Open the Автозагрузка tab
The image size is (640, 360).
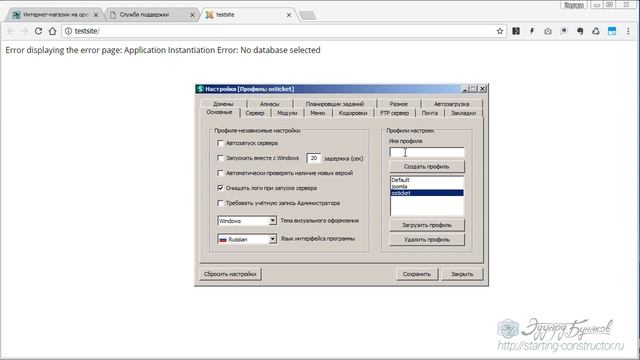pyautogui.click(x=451, y=104)
